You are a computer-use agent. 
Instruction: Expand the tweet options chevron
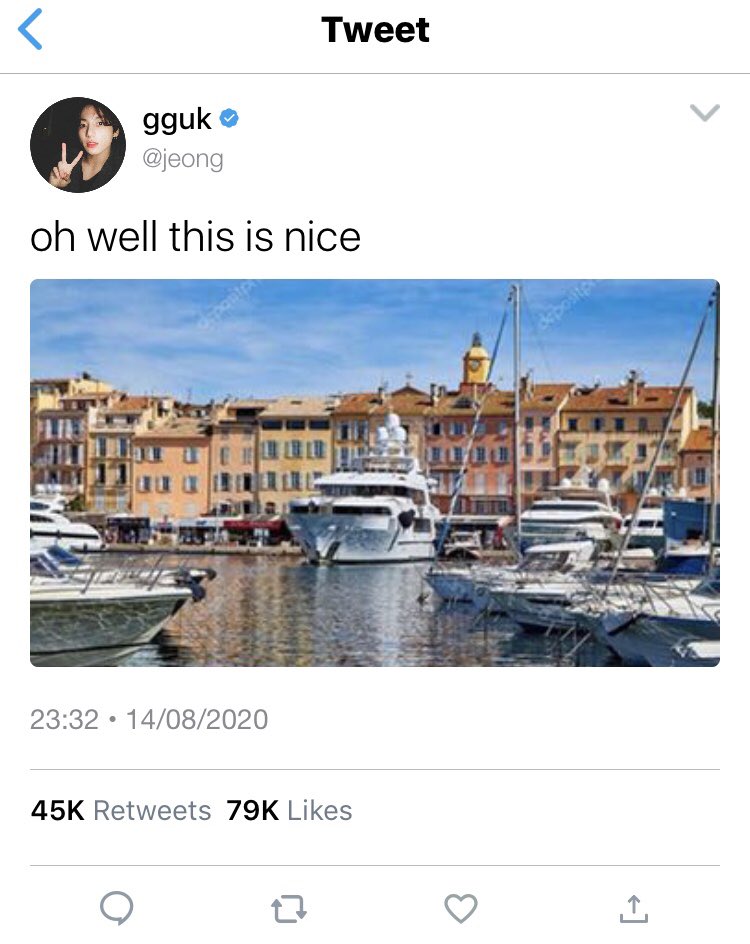point(705,113)
